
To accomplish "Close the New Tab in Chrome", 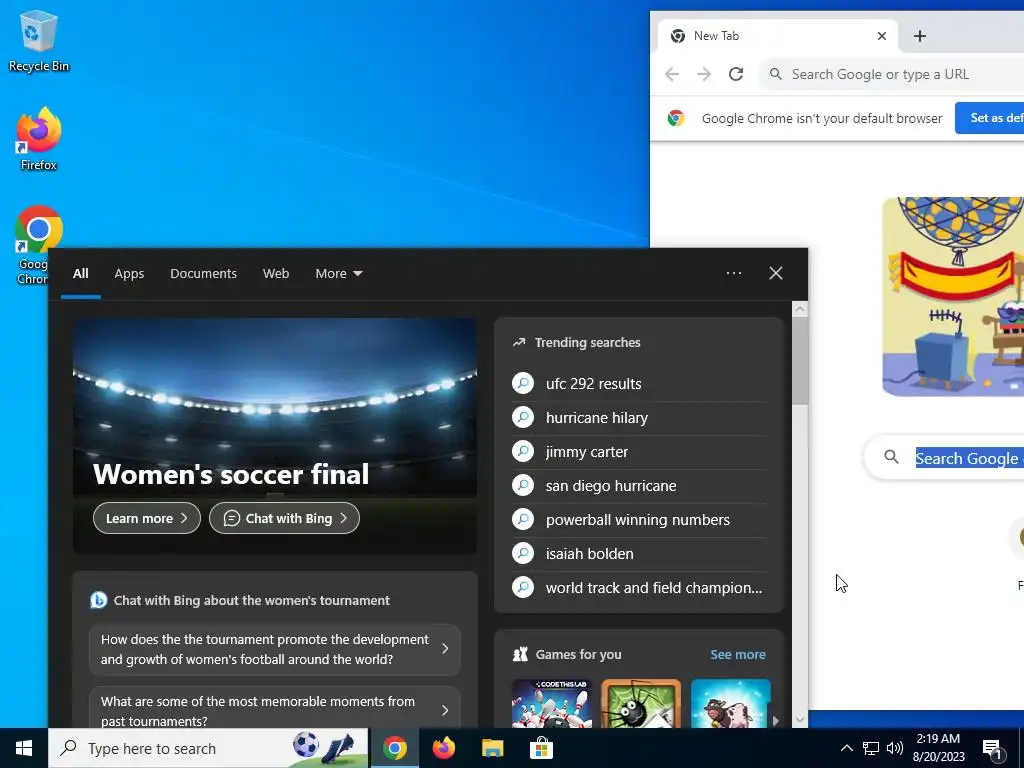I will 882,36.
